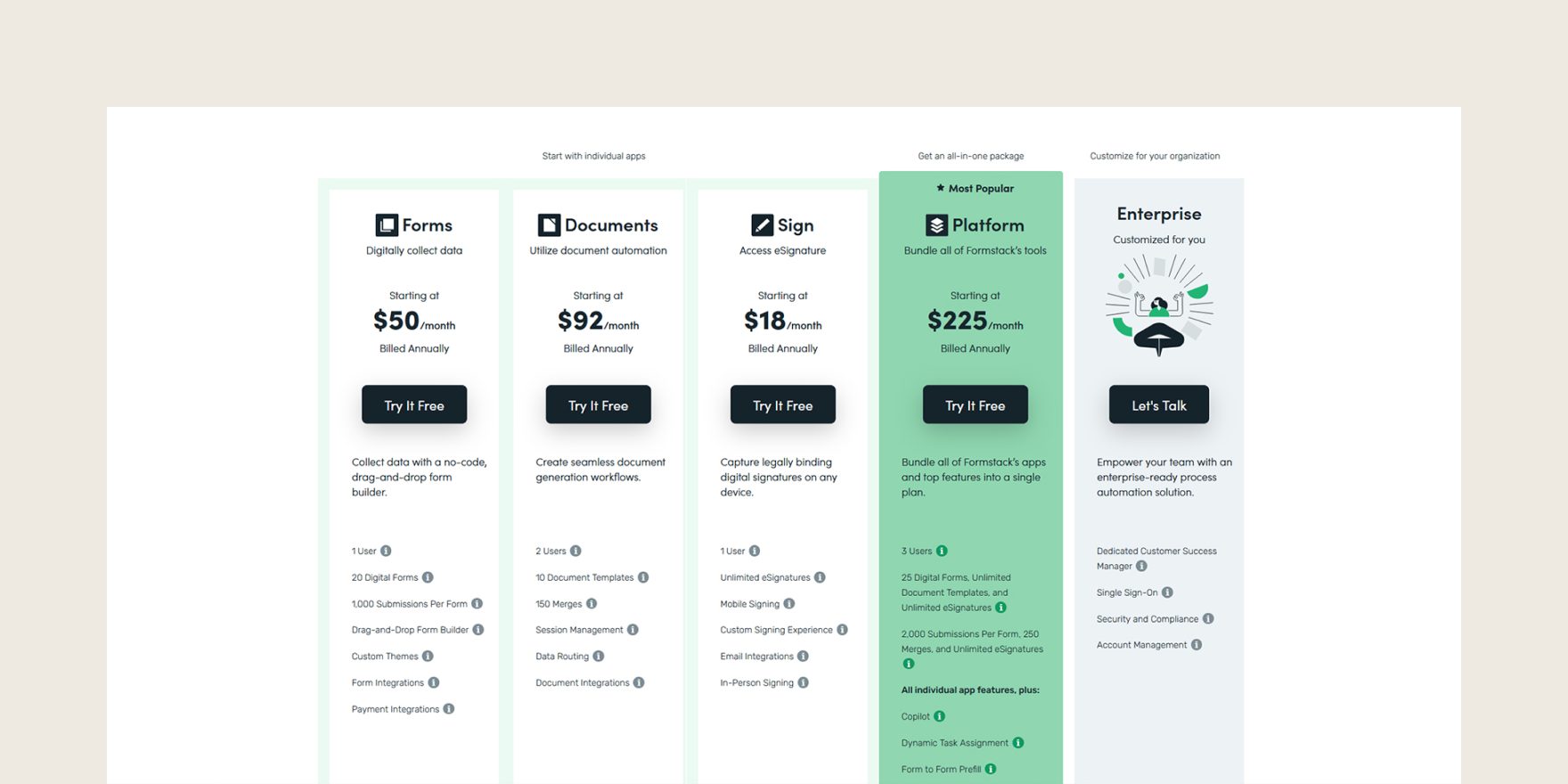Open info icon next to Payment Integrations
Viewport: 1568px width, 784px height.
tap(449, 709)
